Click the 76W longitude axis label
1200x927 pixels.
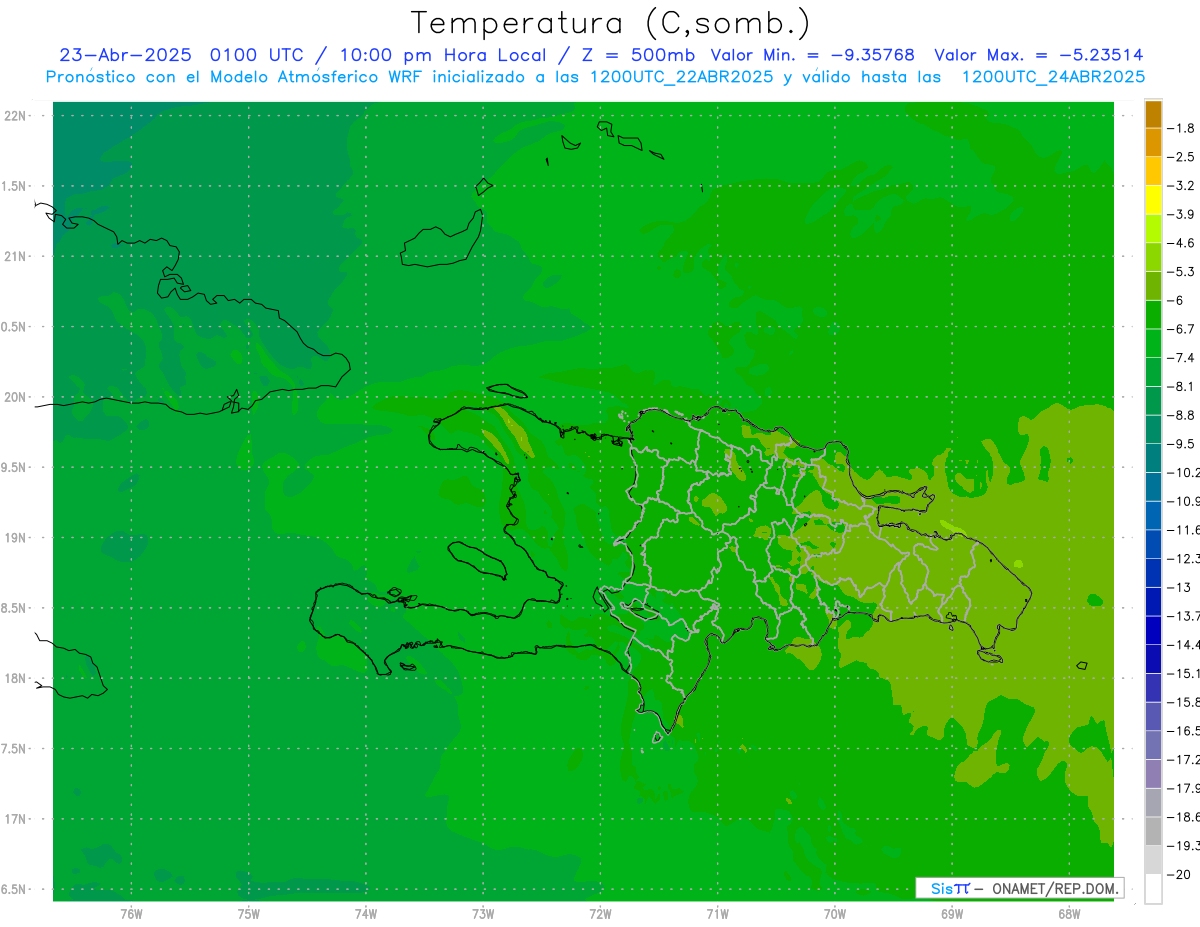coord(131,914)
